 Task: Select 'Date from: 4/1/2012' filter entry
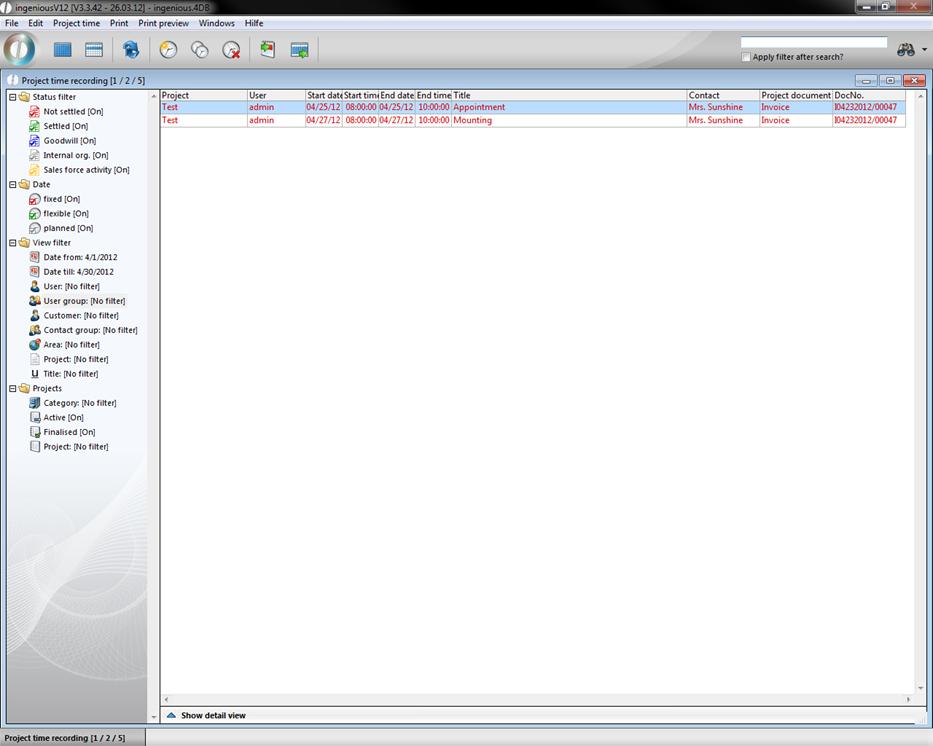point(79,257)
